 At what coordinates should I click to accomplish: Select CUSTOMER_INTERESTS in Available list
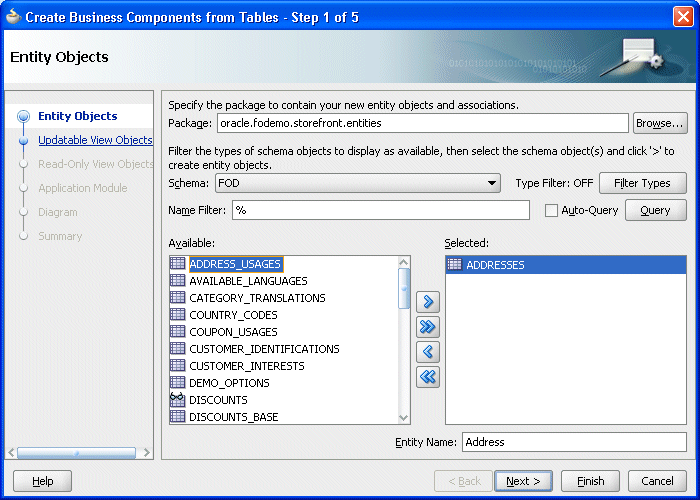(x=246, y=366)
